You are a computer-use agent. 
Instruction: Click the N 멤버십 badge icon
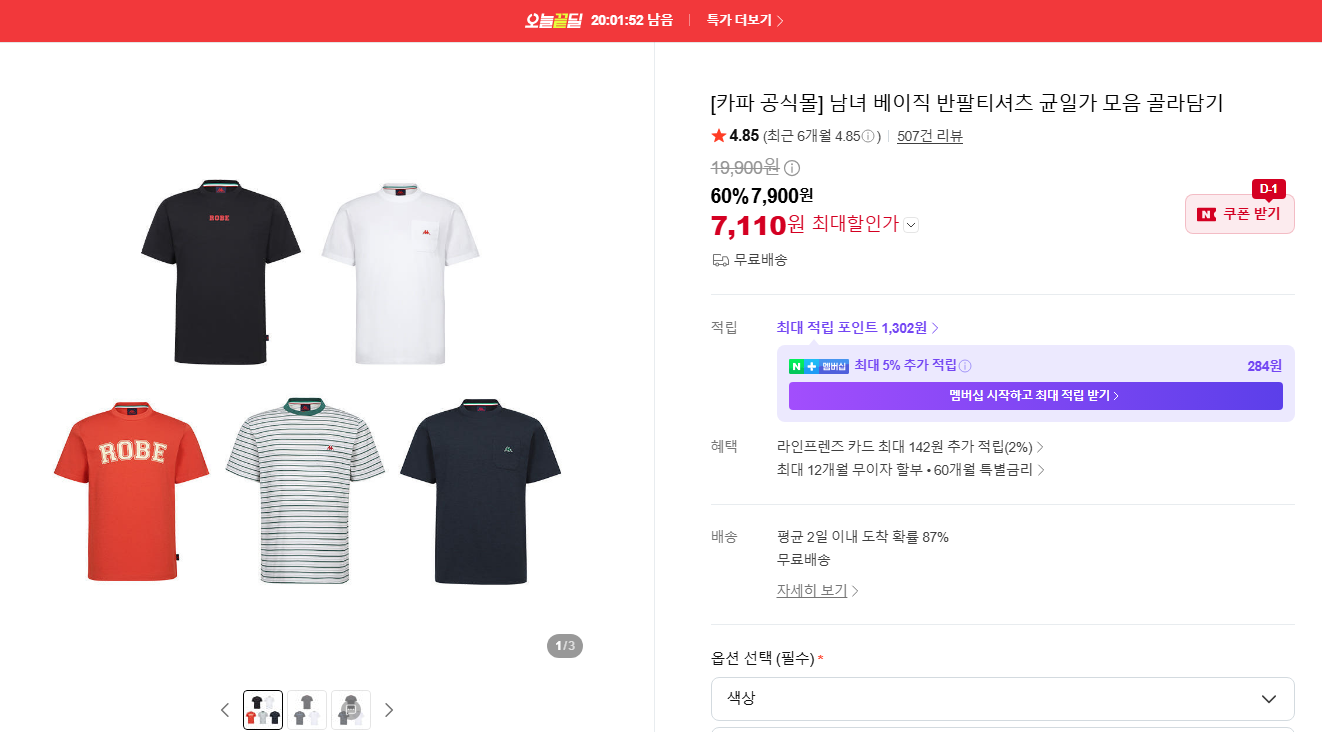point(819,366)
